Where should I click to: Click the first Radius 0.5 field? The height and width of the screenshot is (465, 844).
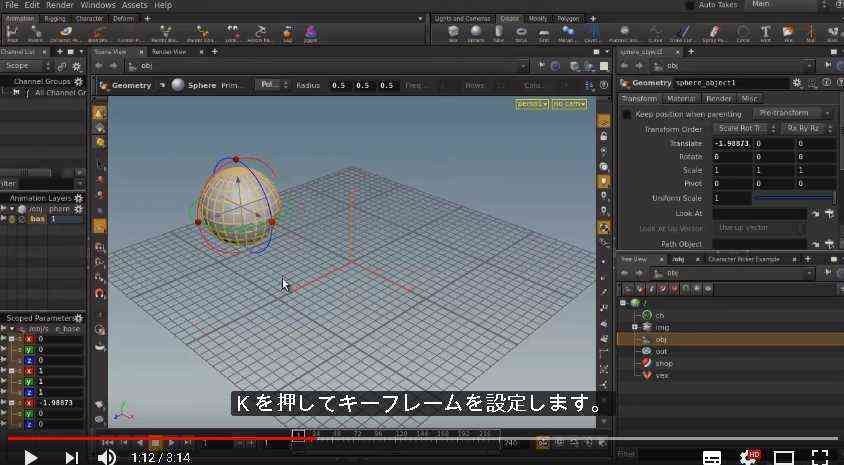point(338,85)
